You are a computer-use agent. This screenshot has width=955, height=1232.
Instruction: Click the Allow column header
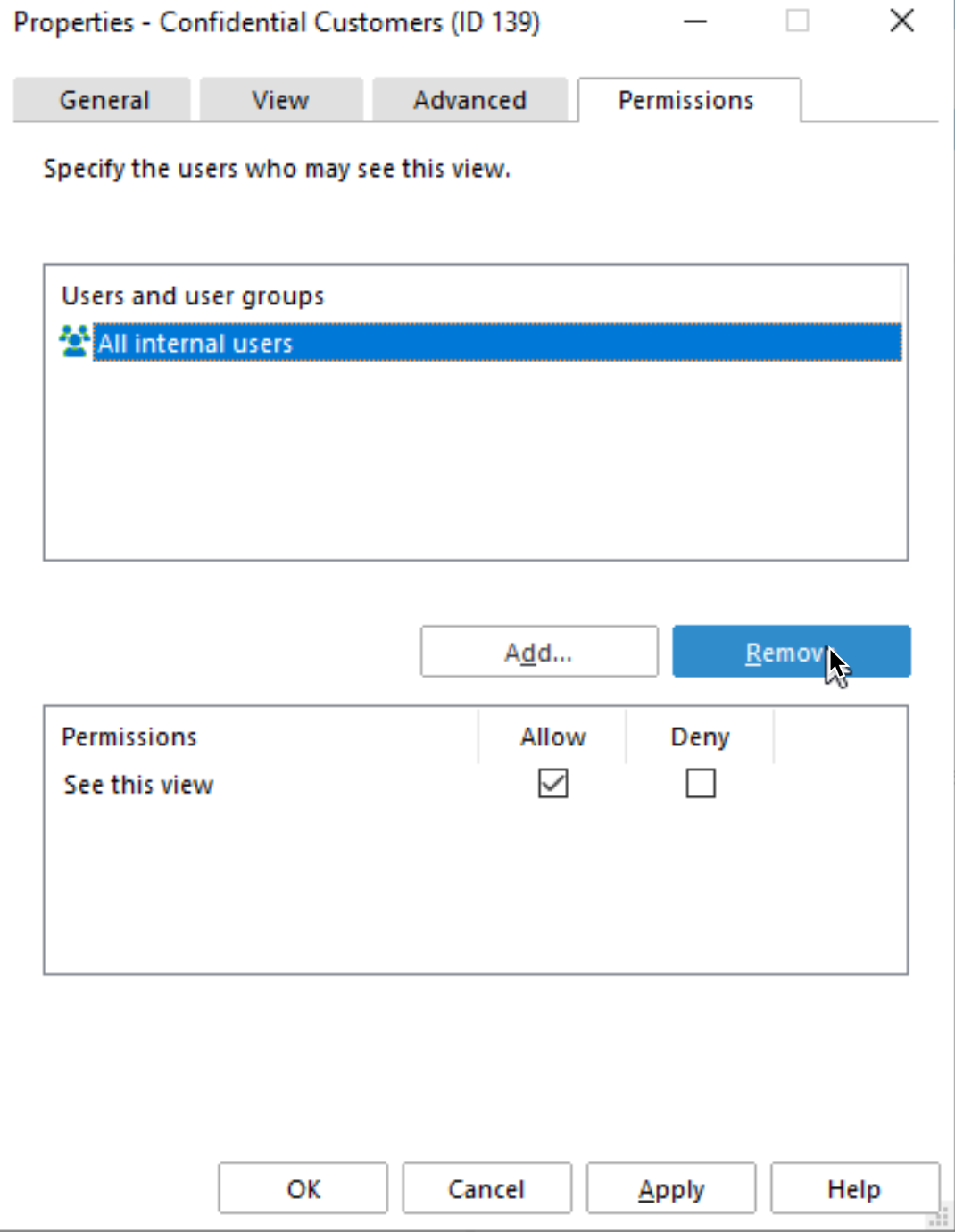(552, 737)
